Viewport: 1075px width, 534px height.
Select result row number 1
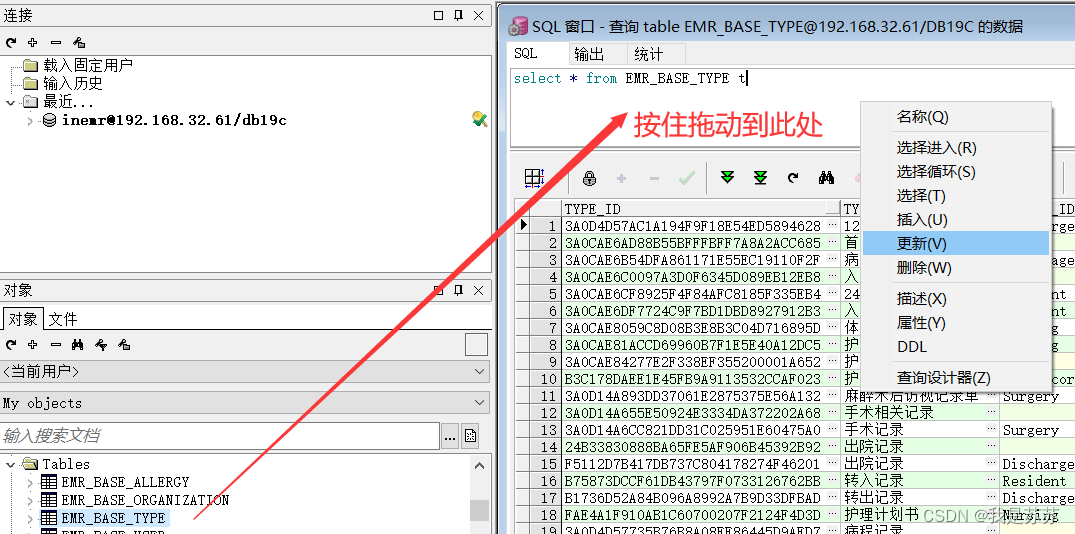coord(546,226)
